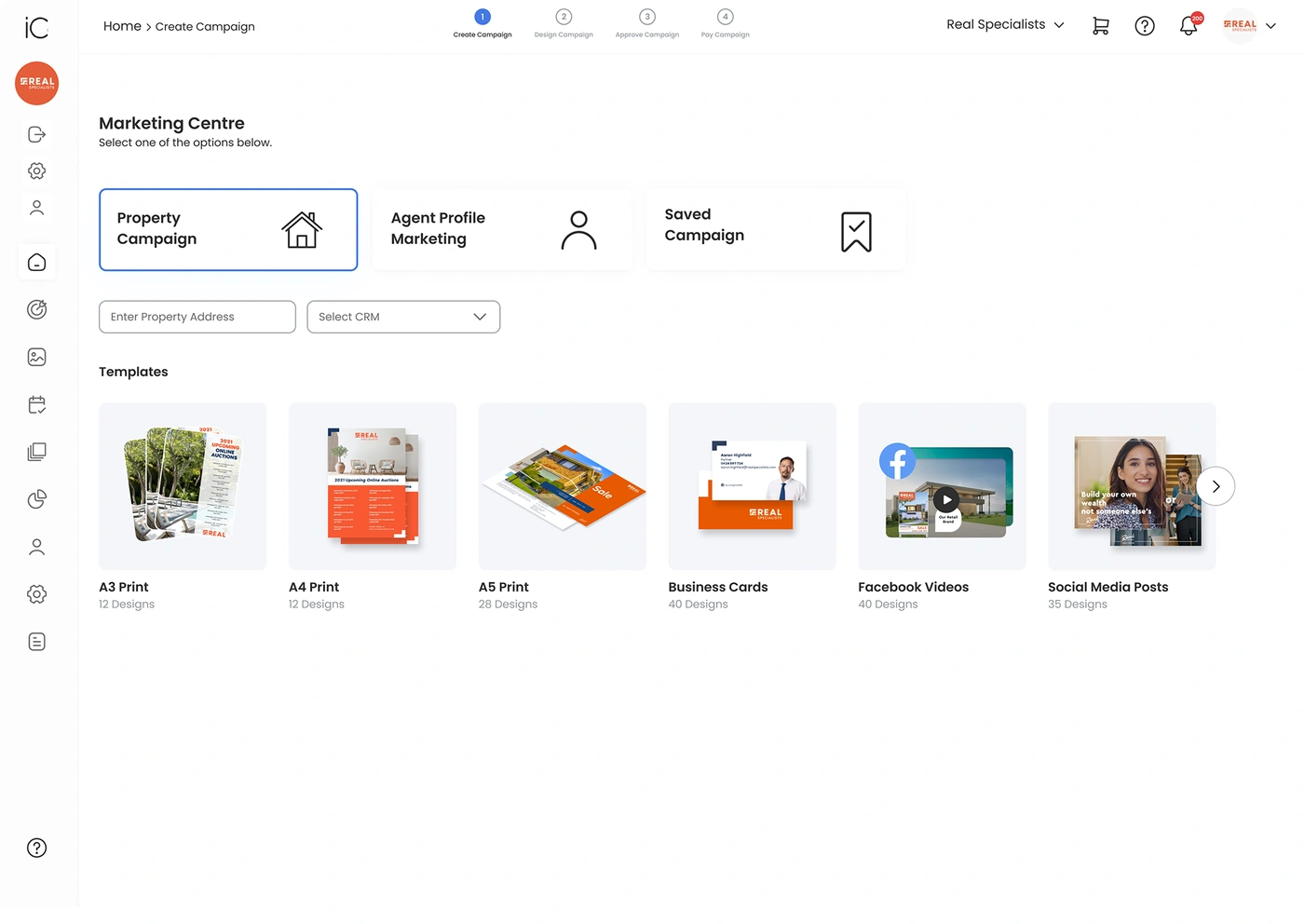Viewport: 1304px width, 924px height.
Task: Select the Agent Profile Marketing option
Action: [502, 230]
